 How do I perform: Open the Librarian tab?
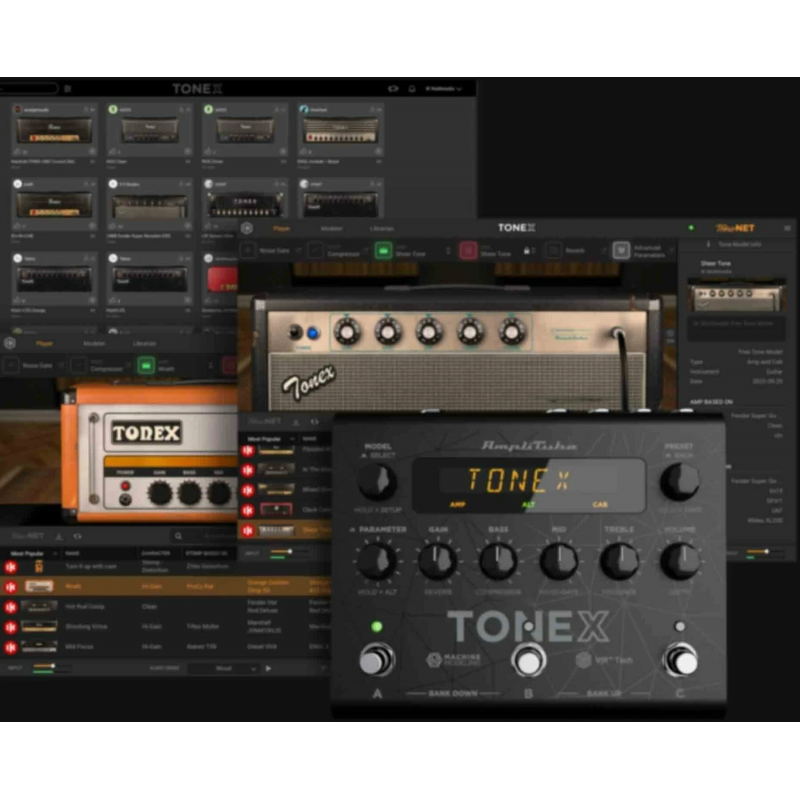click(x=379, y=228)
